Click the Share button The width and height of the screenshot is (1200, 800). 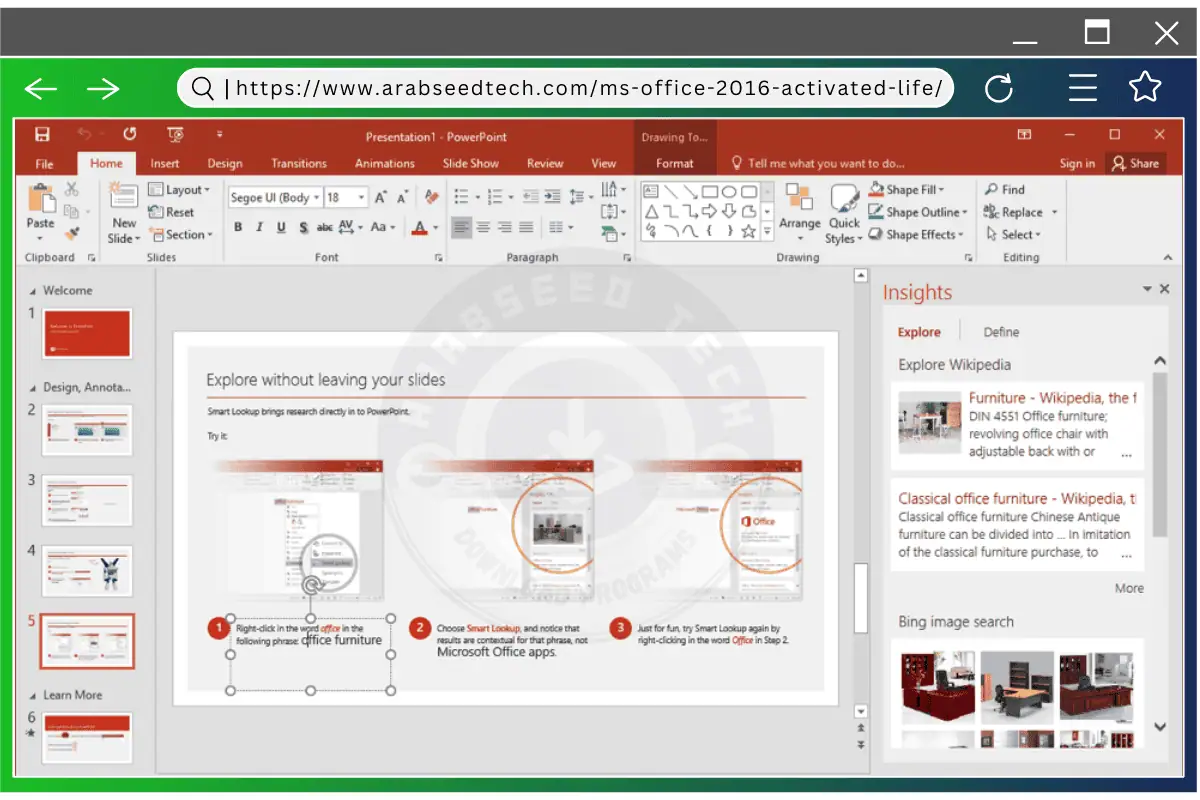(x=1136, y=162)
